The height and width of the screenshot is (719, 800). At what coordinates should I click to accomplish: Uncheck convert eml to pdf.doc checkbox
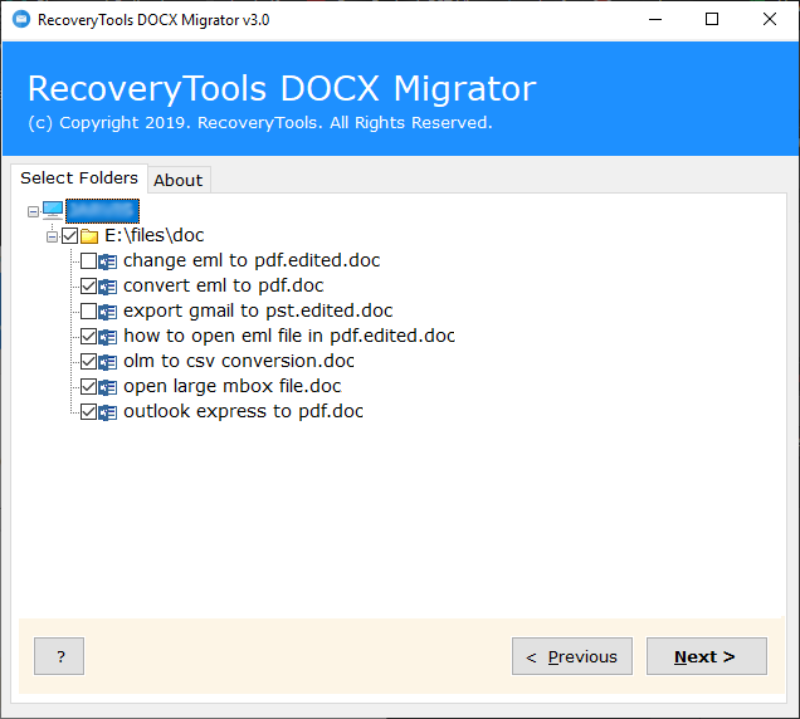coord(89,286)
